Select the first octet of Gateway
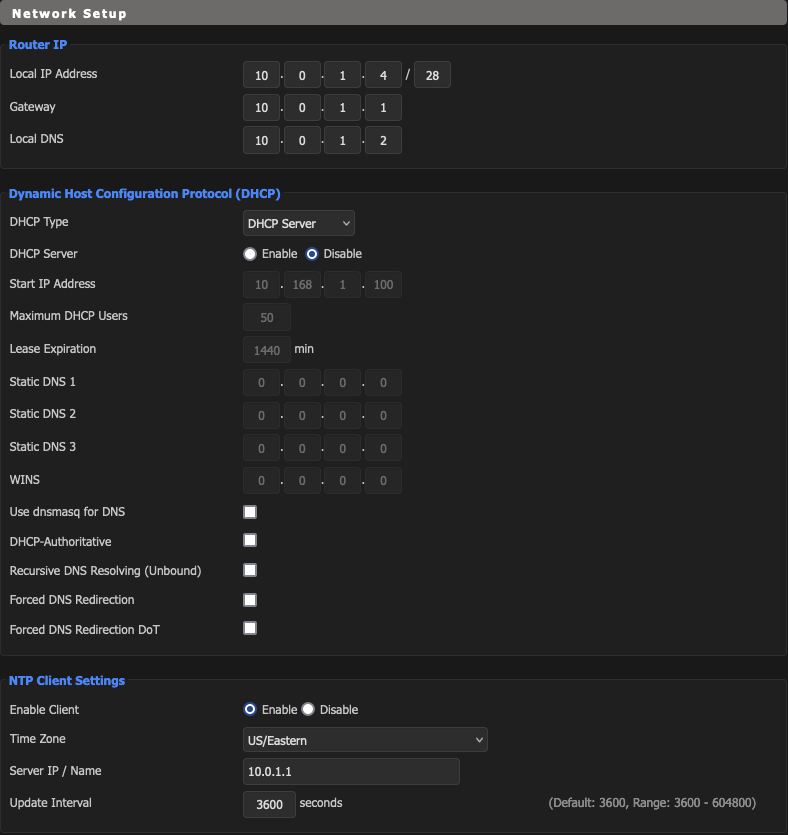This screenshot has width=788, height=835. tap(261, 108)
